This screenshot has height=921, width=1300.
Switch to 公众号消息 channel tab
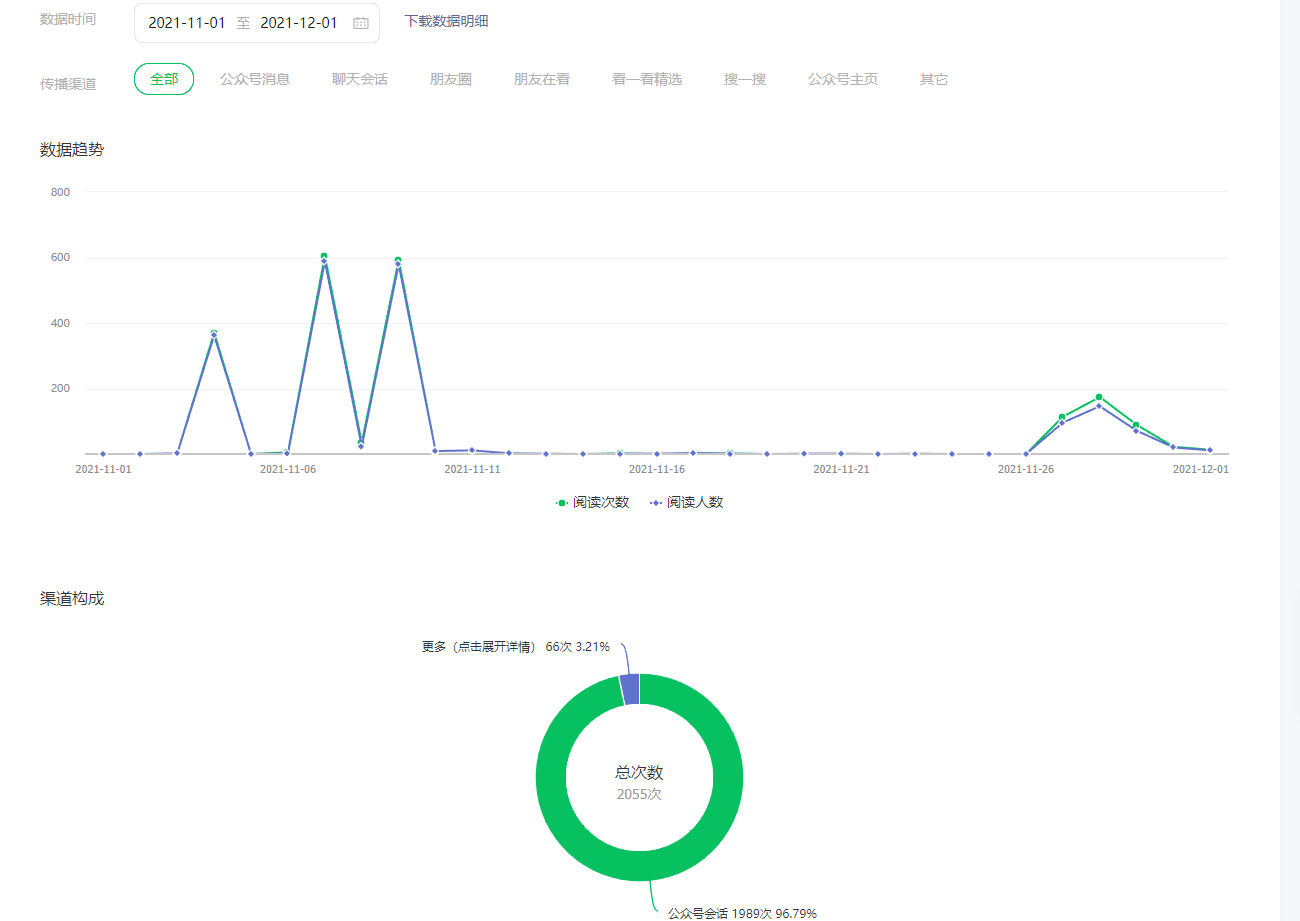point(255,79)
